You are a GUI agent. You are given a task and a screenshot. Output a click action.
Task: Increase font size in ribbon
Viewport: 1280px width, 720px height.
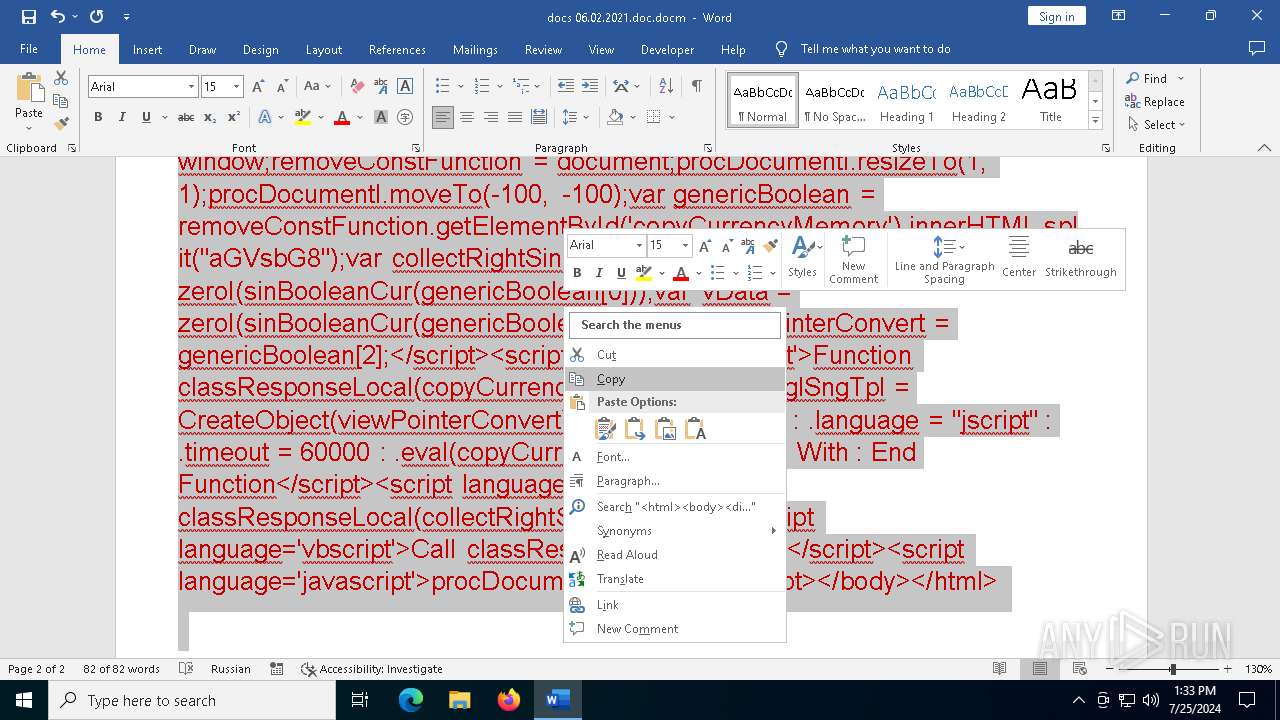pyautogui.click(x=258, y=87)
